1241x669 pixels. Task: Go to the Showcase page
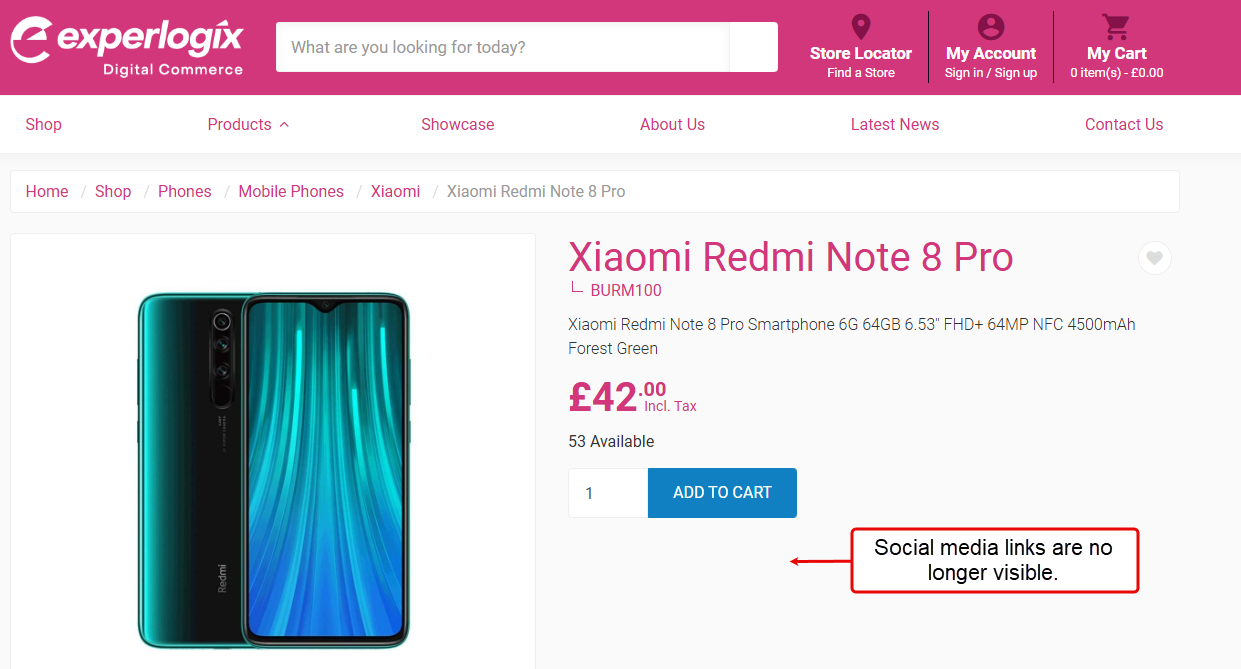click(457, 125)
